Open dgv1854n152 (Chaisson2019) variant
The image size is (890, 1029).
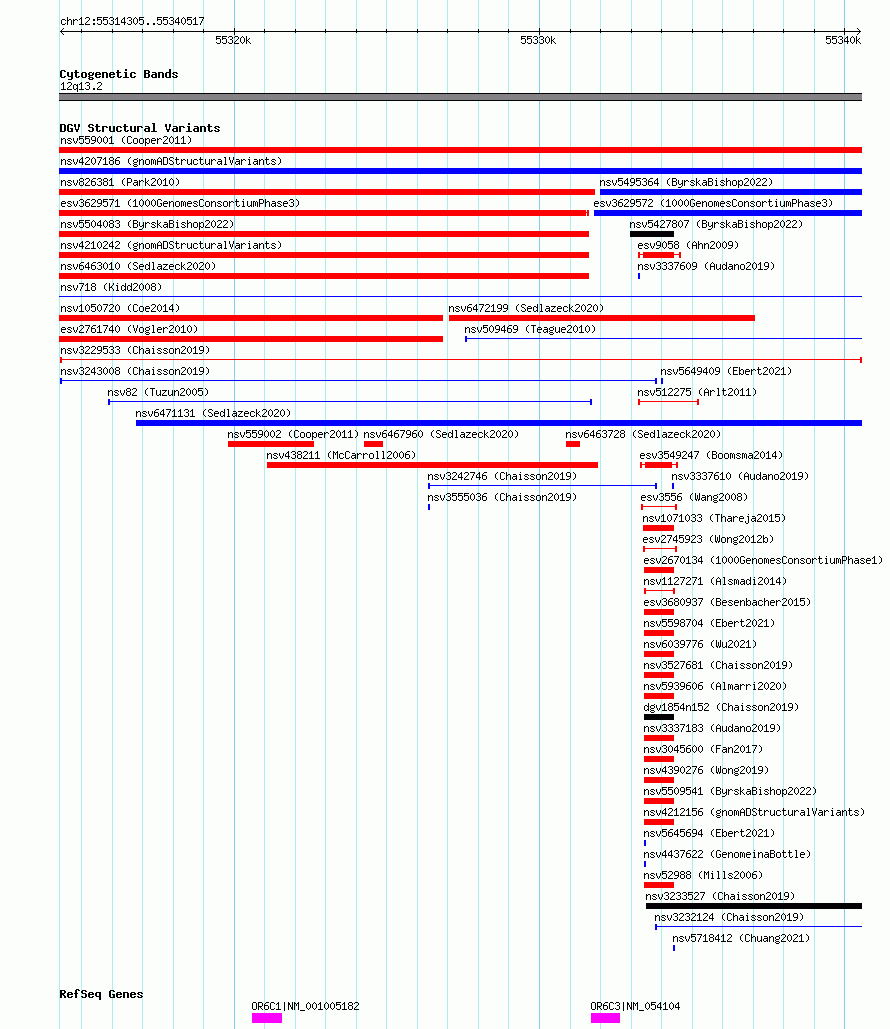721,707
